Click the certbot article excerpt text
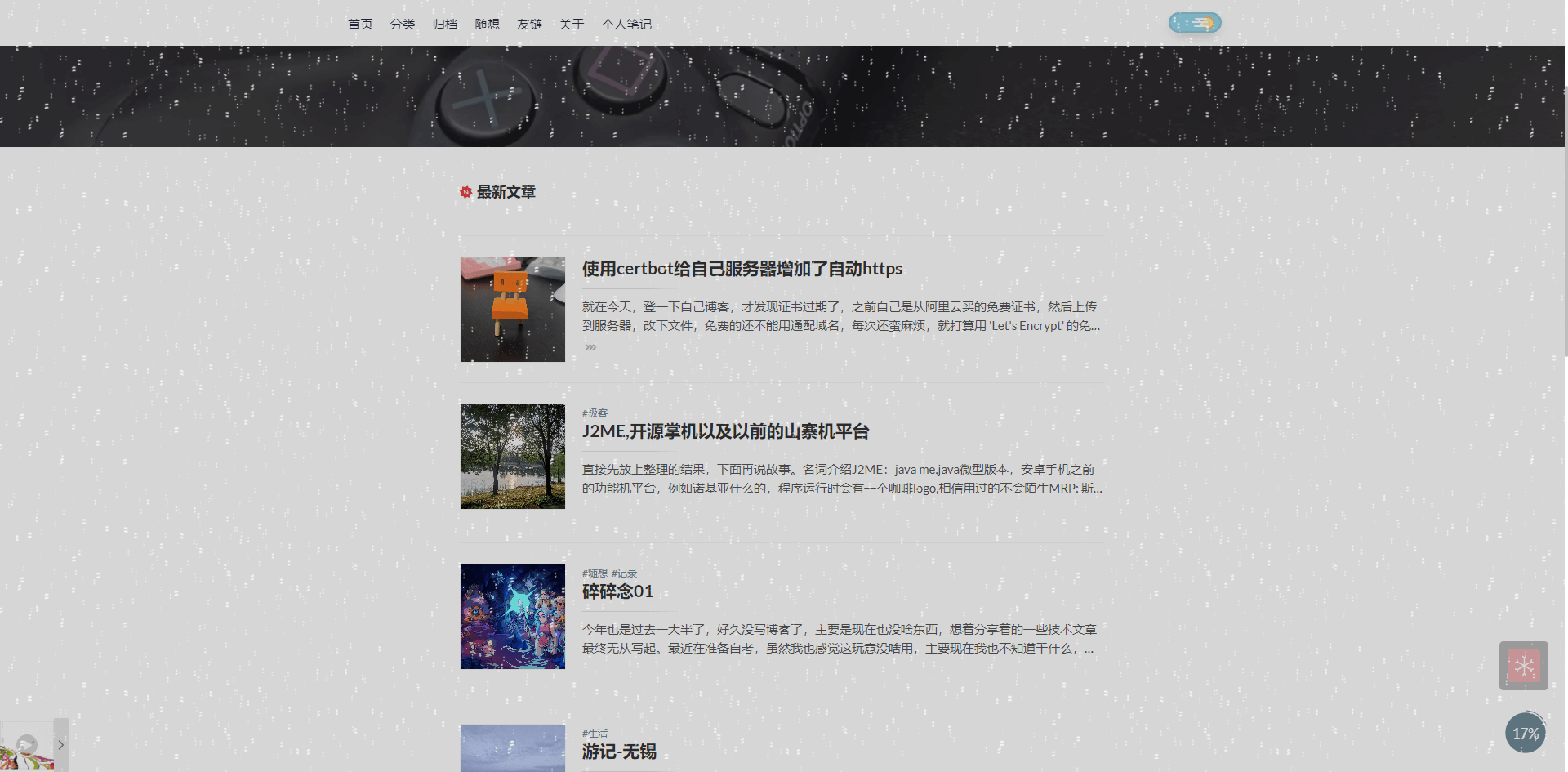 (841, 316)
